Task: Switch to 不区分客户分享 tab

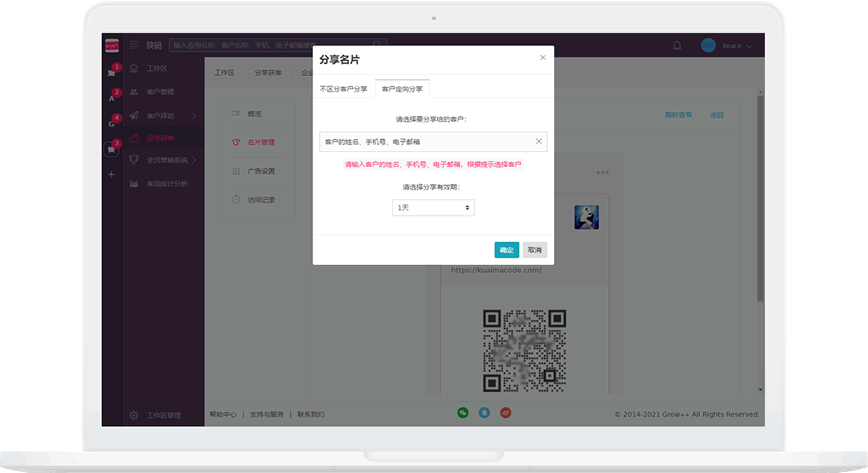Action: point(343,89)
